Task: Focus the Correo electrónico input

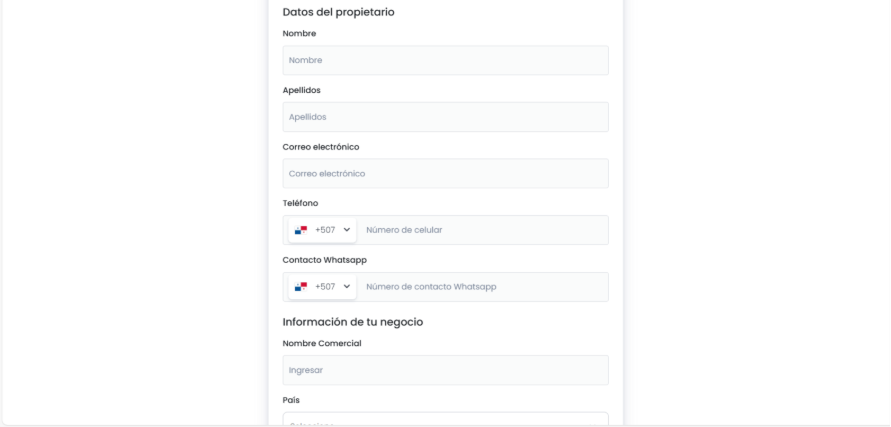Action: click(x=445, y=173)
